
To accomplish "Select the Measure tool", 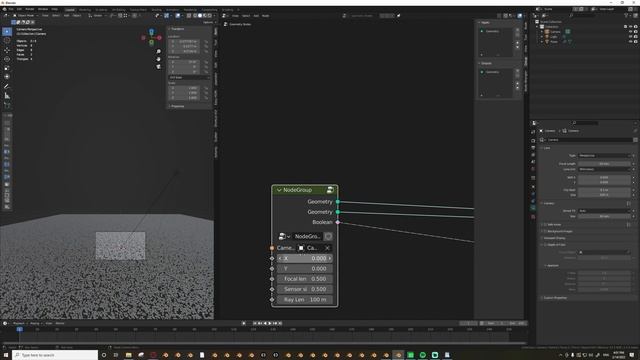I will tap(7, 96).
